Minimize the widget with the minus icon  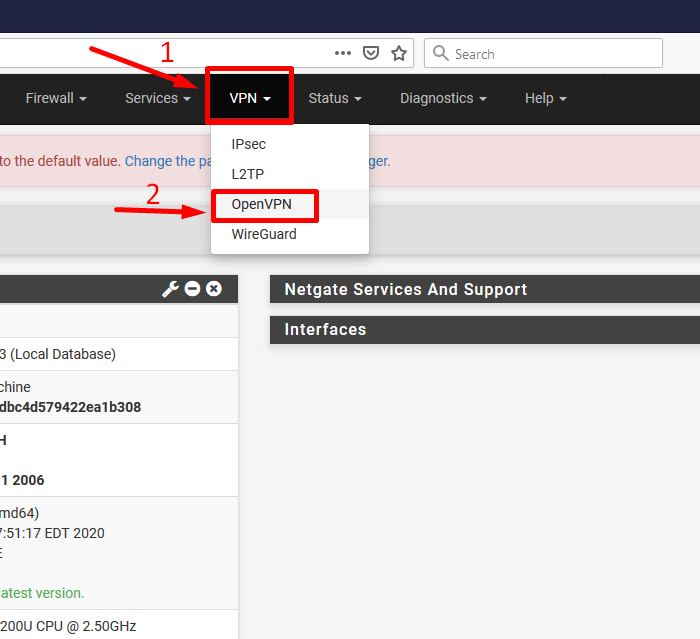(x=192, y=288)
